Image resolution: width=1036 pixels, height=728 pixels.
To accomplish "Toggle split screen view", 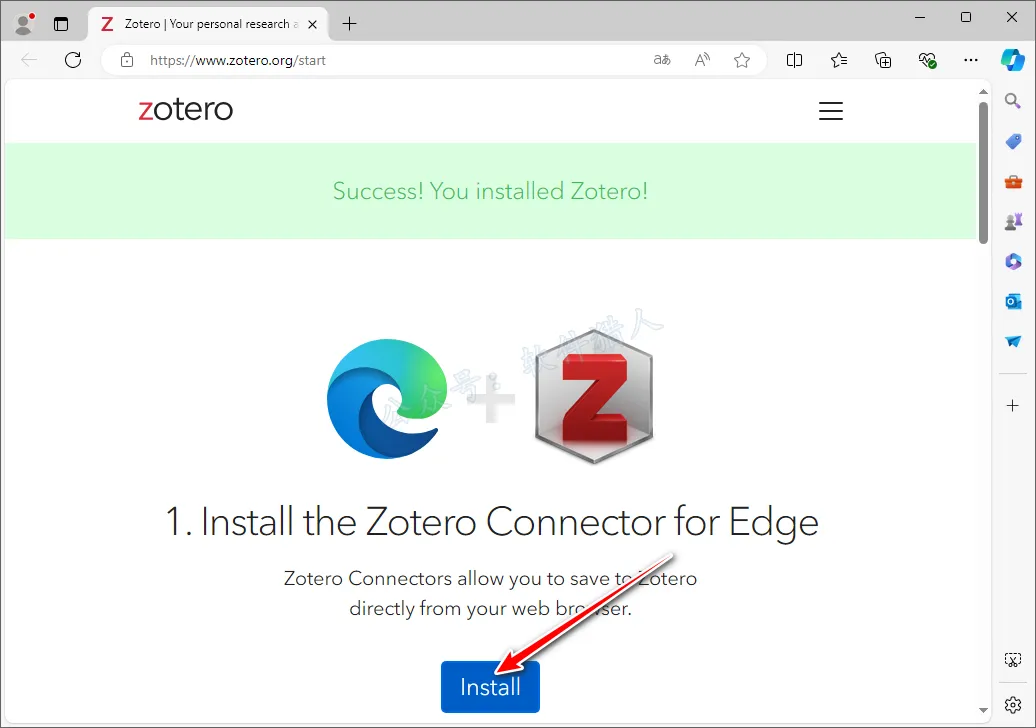I will click(x=794, y=60).
